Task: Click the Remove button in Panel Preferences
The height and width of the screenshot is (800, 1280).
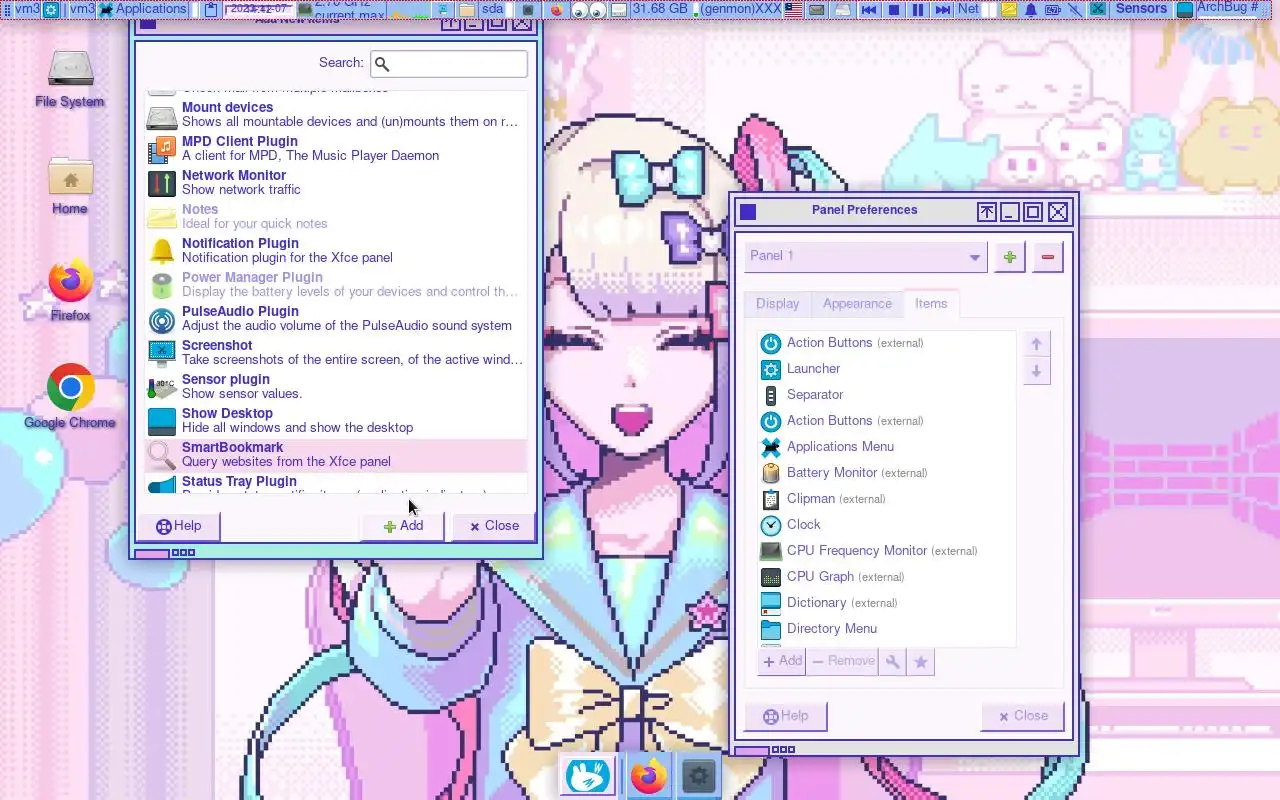Action: (842, 661)
